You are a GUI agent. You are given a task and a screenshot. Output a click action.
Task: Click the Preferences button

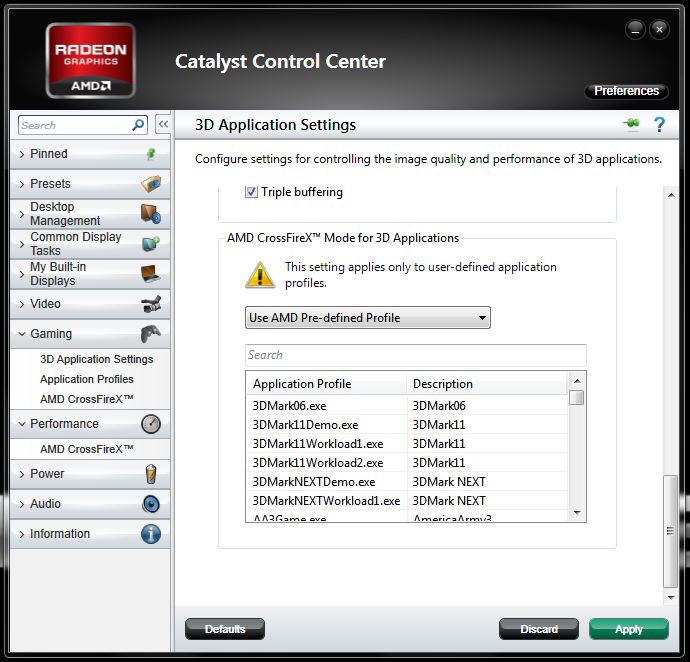click(x=626, y=91)
